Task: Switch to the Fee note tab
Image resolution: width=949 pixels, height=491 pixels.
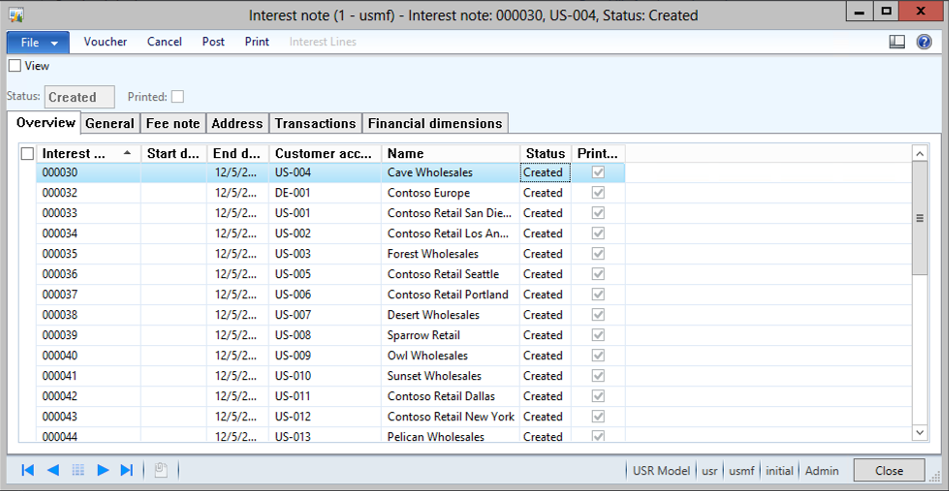Action: (x=173, y=123)
